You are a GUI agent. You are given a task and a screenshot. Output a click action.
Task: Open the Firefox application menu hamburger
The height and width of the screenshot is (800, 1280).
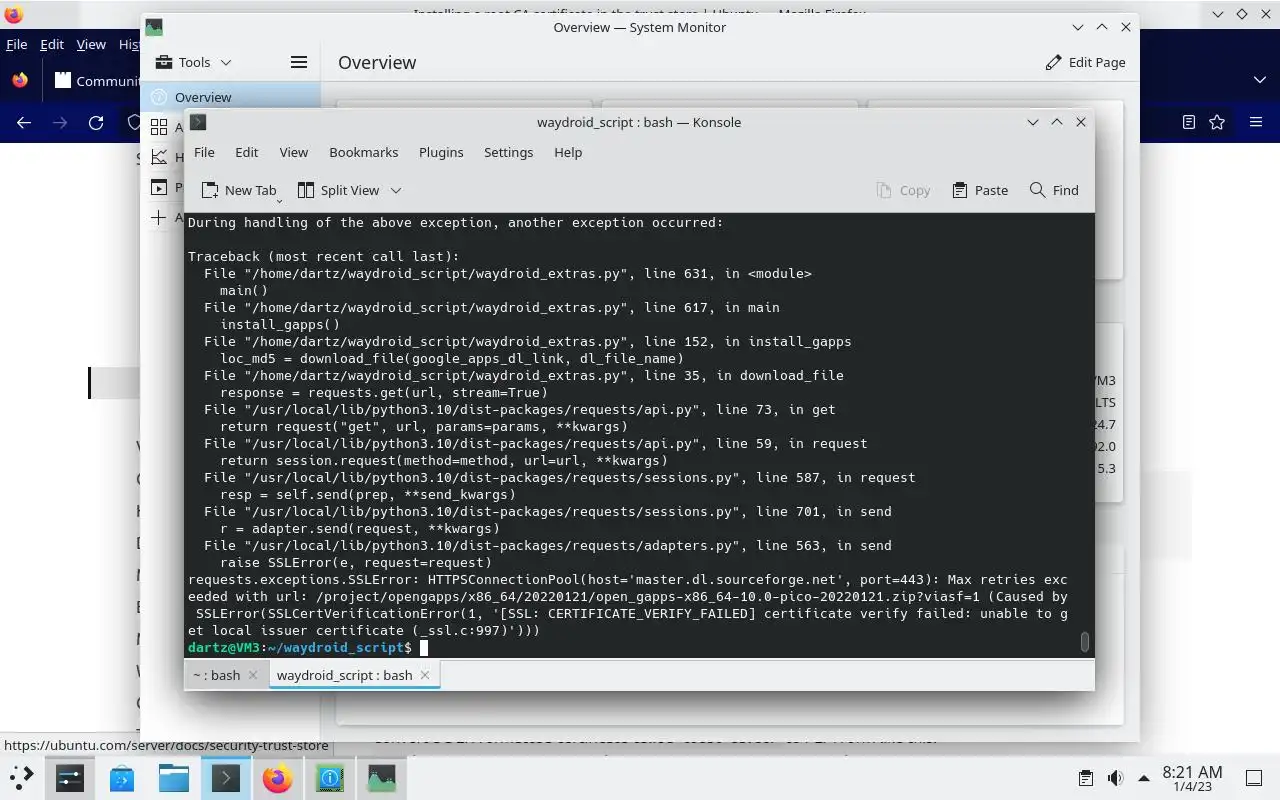point(1256,122)
